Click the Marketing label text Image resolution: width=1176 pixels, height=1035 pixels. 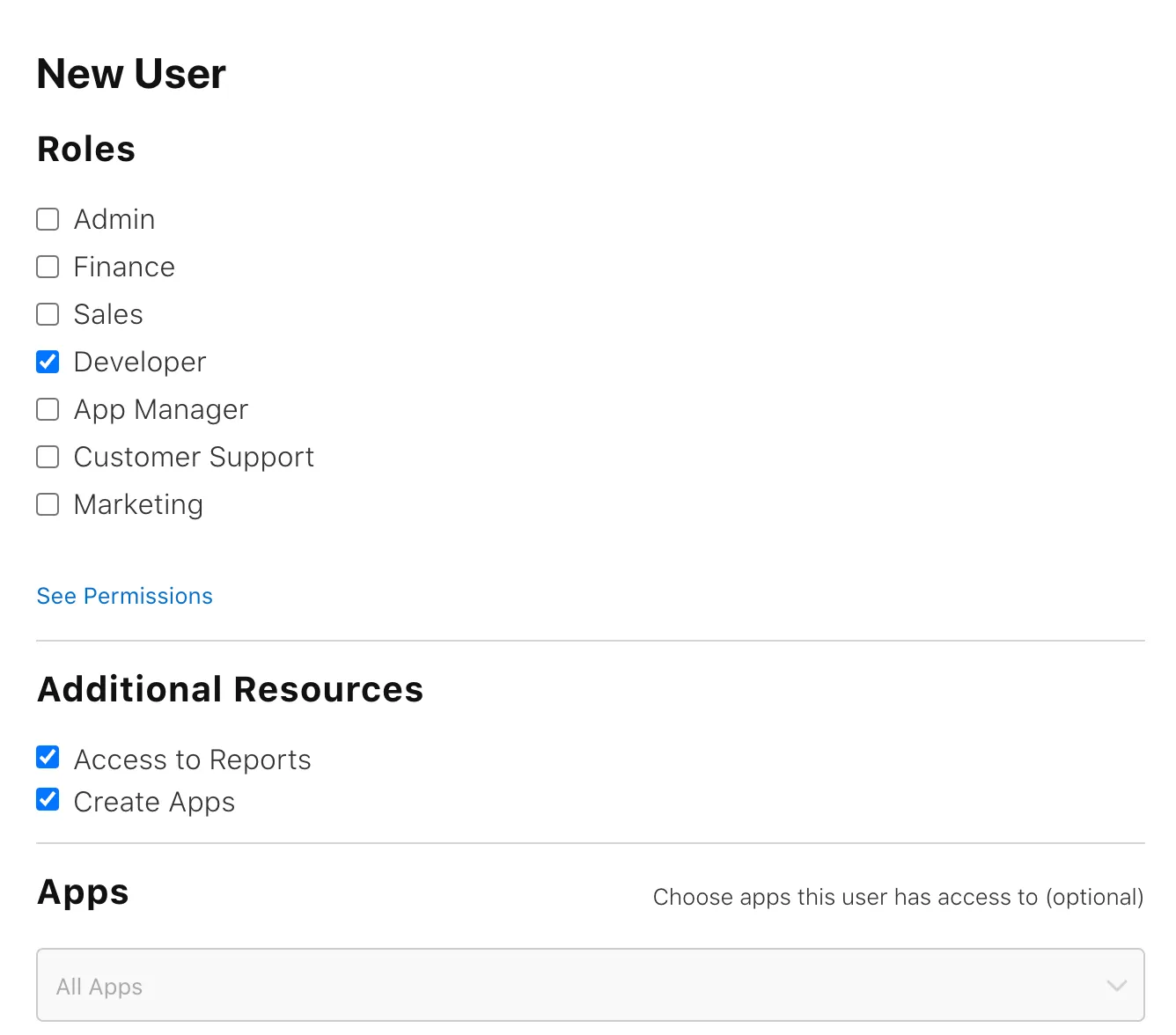pyautogui.click(x=138, y=504)
